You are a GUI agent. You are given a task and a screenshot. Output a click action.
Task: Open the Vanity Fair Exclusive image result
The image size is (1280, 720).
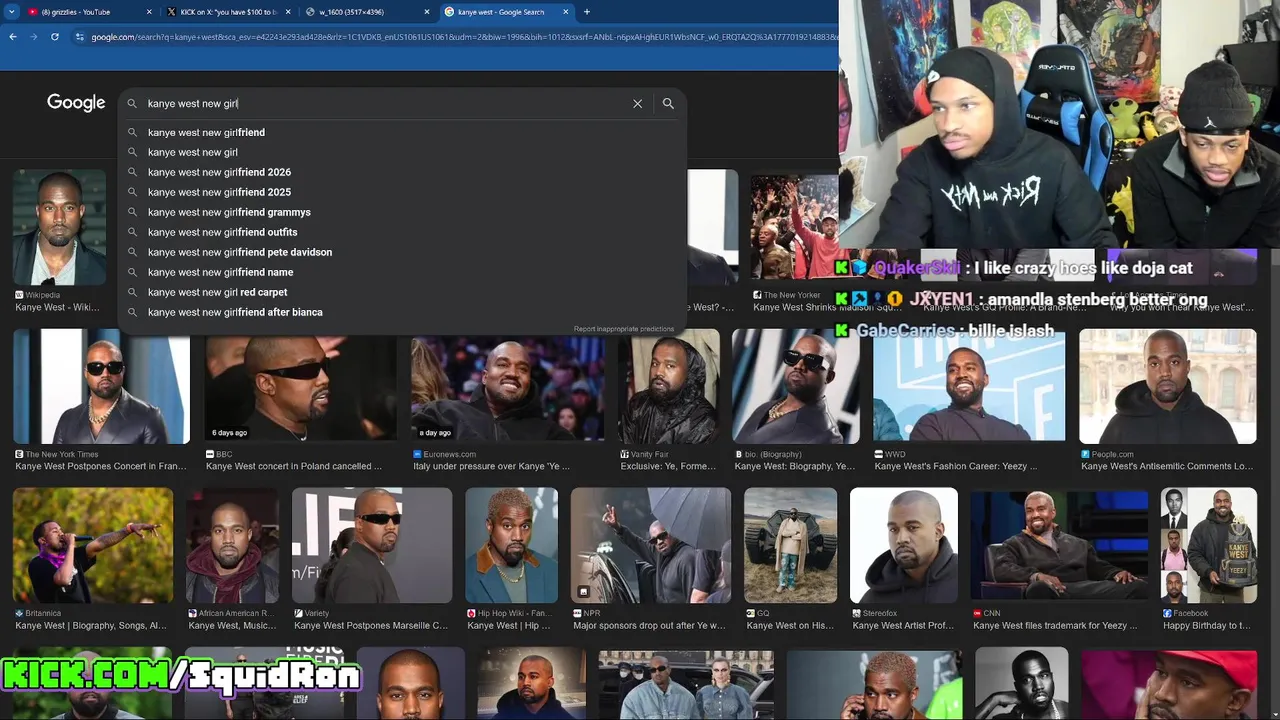[668, 386]
